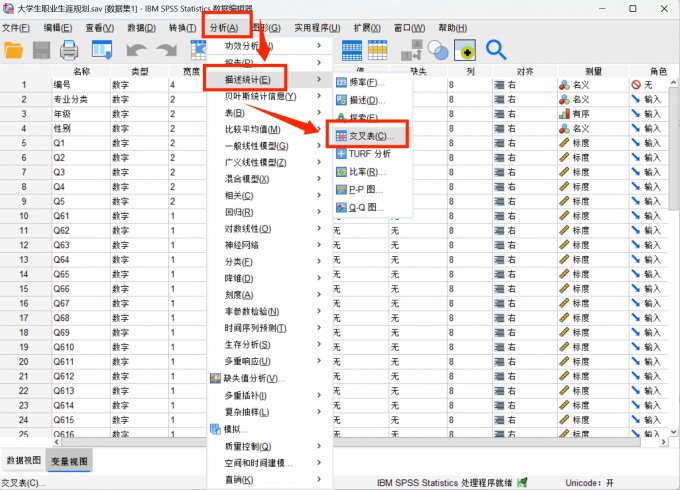This screenshot has width=680, height=490.
Task: Click the Q-Q 图 plot icon
Action: tap(341, 208)
